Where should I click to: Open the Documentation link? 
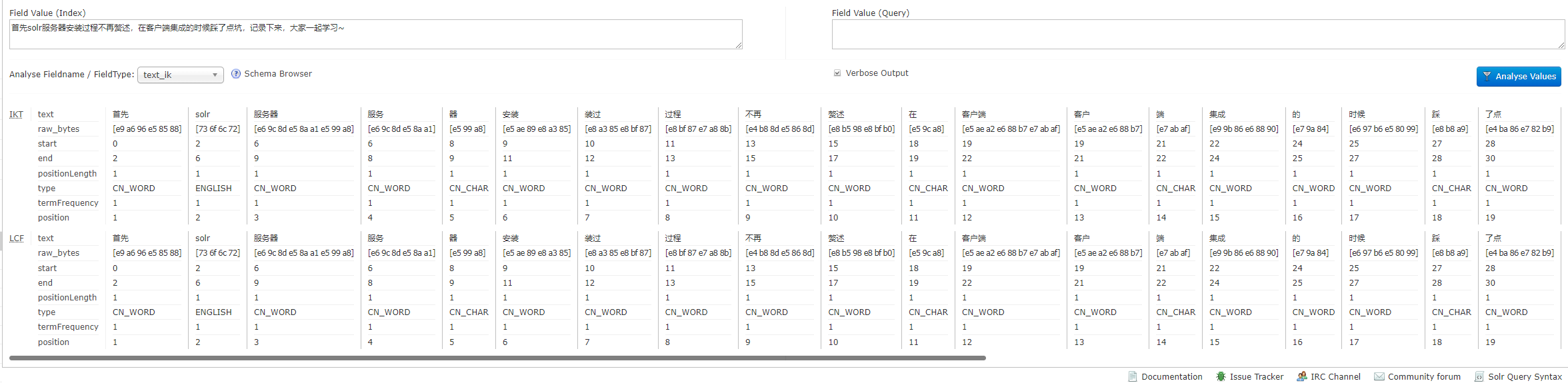tap(1171, 377)
